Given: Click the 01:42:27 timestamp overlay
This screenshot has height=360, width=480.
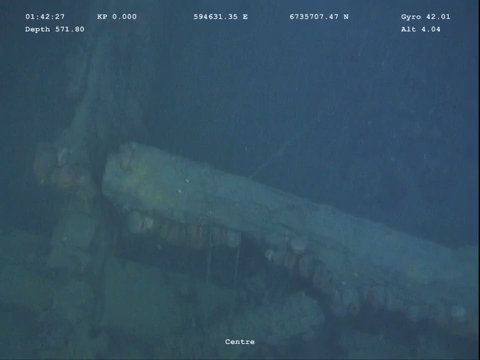Looking at the screenshot, I should (x=45, y=17).
